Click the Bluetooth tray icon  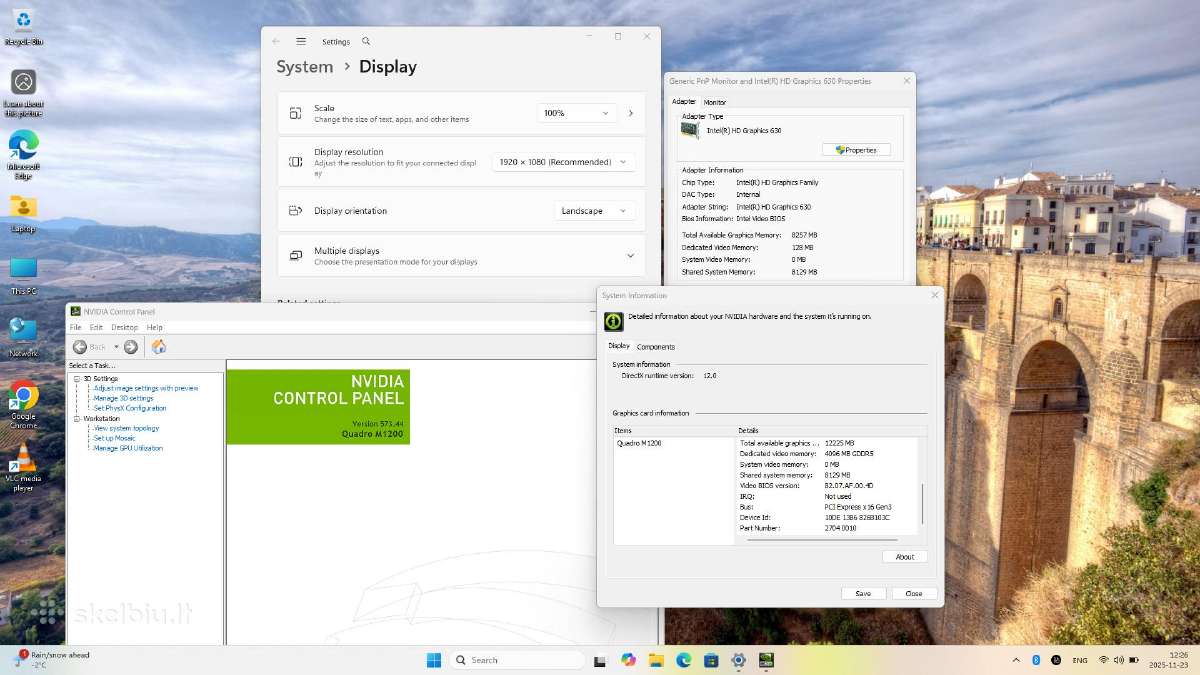pyautogui.click(x=1036, y=660)
